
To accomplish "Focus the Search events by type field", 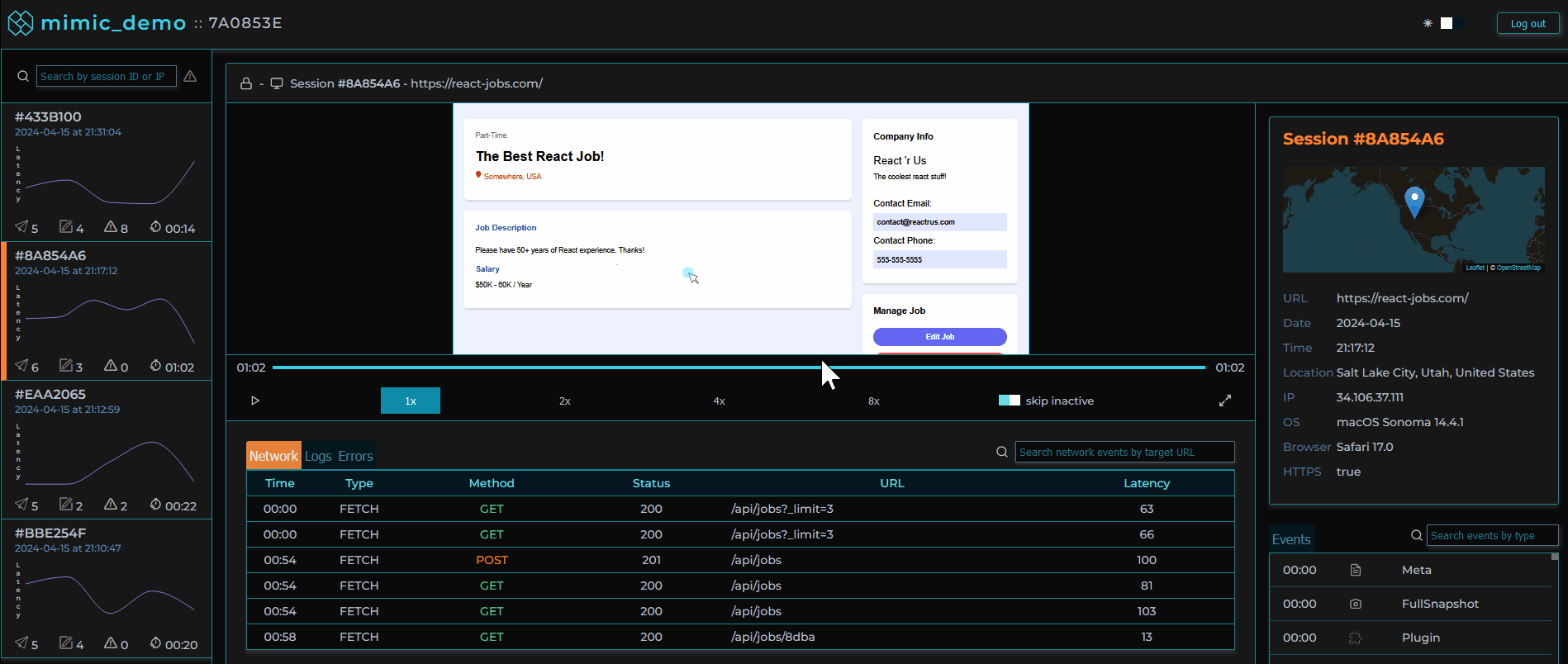I will pos(1492,535).
